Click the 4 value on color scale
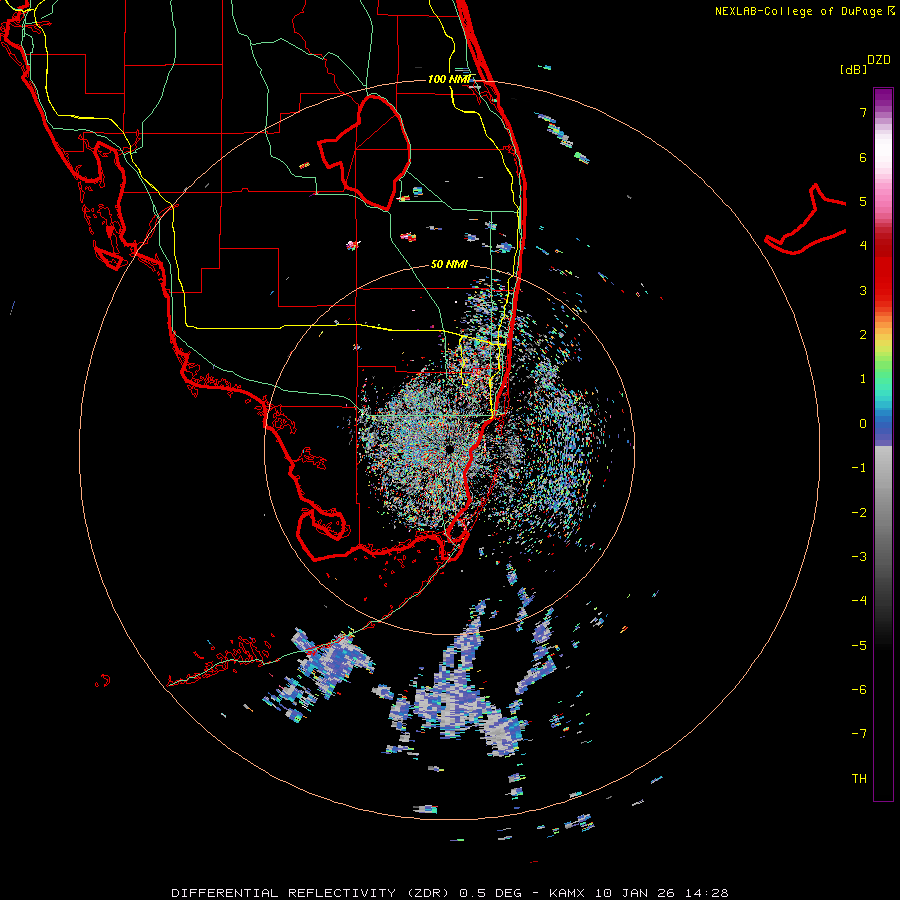Image resolution: width=900 pixels, height=900 pixels. coord(863,246)
